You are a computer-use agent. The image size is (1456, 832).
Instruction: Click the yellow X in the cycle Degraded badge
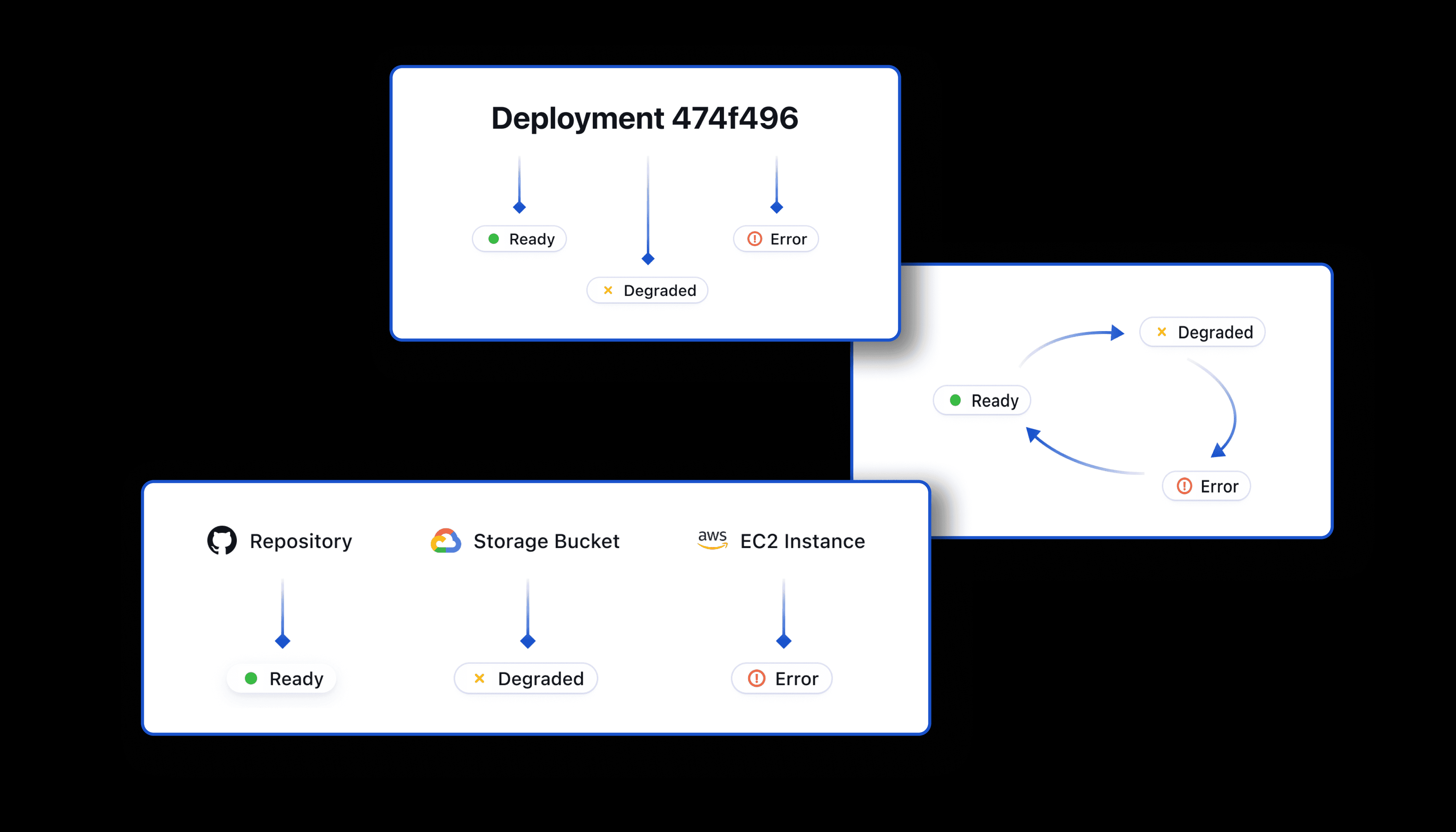coord(1162,332)
